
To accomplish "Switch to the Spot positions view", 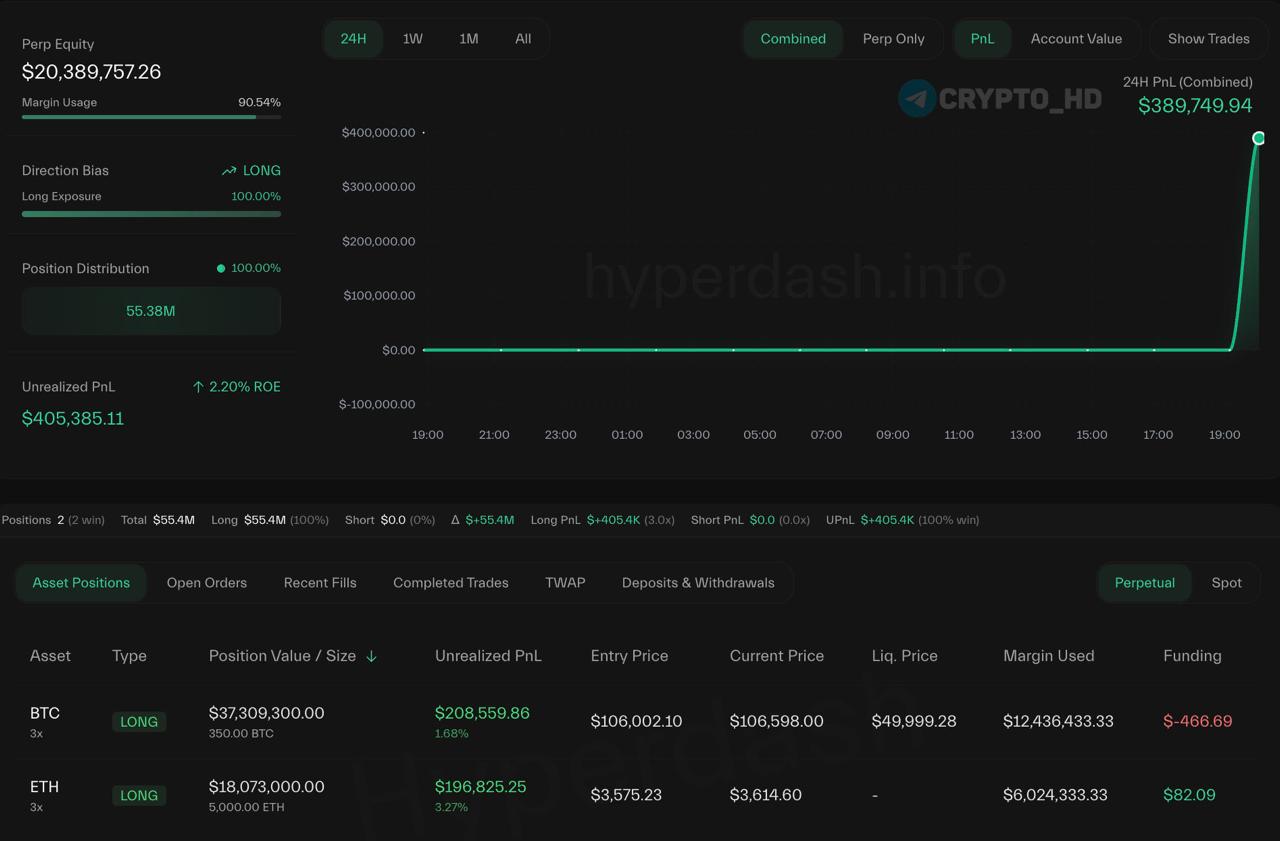I will pos(1227,583).
